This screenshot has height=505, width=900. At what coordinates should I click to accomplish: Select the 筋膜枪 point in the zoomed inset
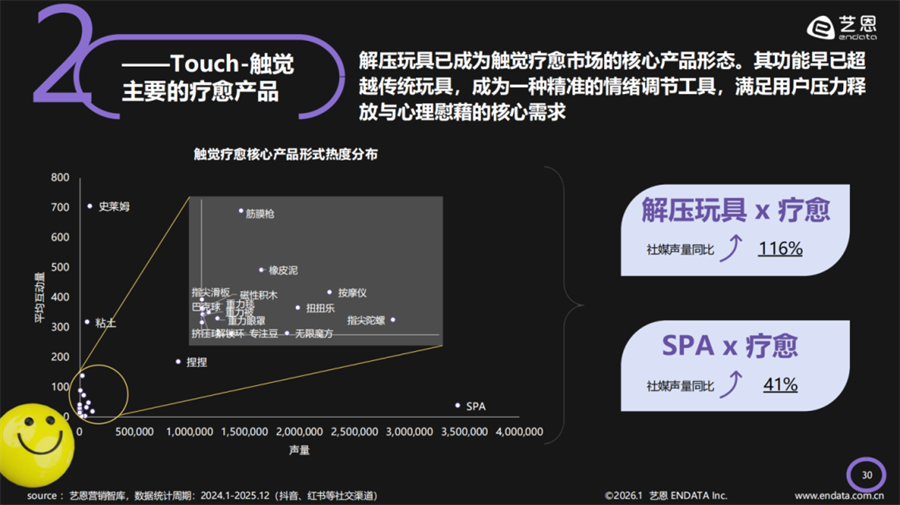click(x=241, y=211)
